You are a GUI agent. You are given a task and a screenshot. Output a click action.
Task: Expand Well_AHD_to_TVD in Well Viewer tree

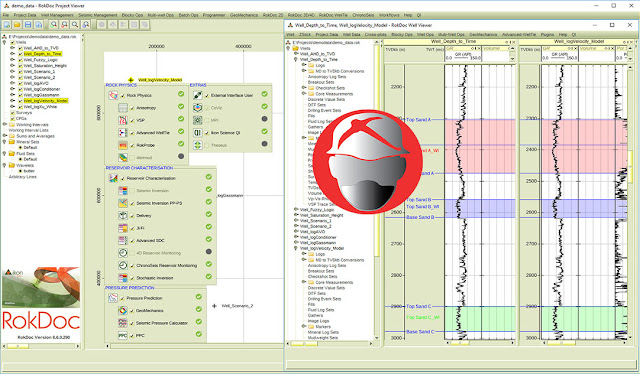(x=296, y=54)
